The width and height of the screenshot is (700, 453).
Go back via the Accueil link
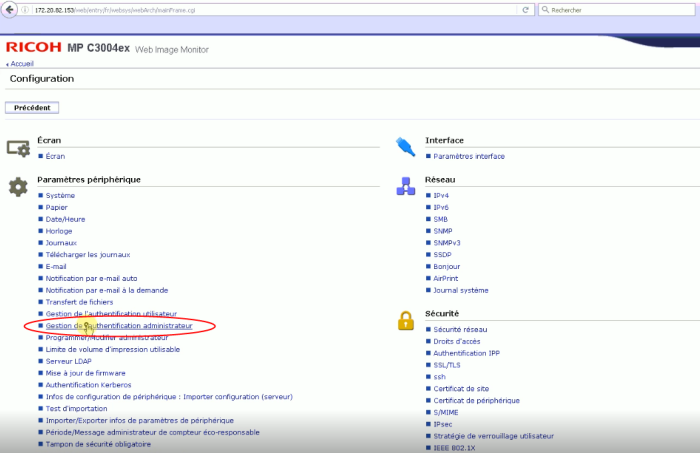(21, 63)
